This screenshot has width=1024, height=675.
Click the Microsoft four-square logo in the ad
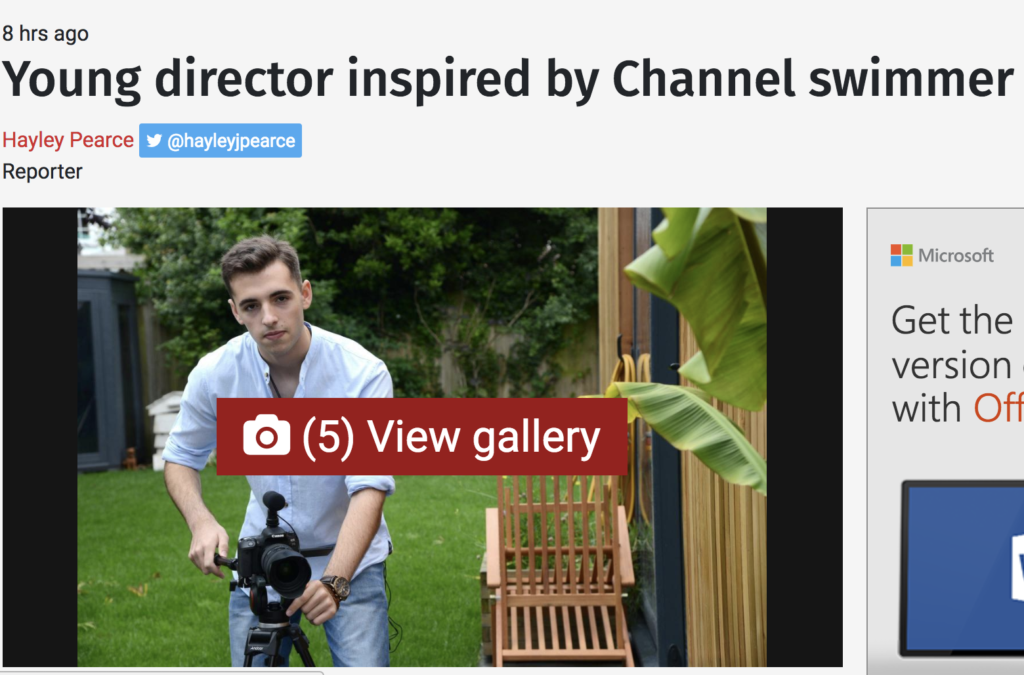901,255
